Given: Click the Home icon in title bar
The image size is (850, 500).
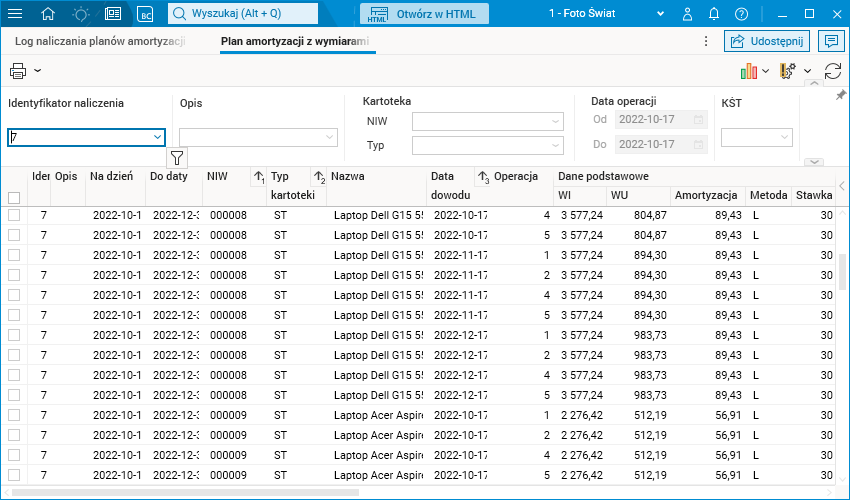Looking at the screenshot, I should pos(48,14).
